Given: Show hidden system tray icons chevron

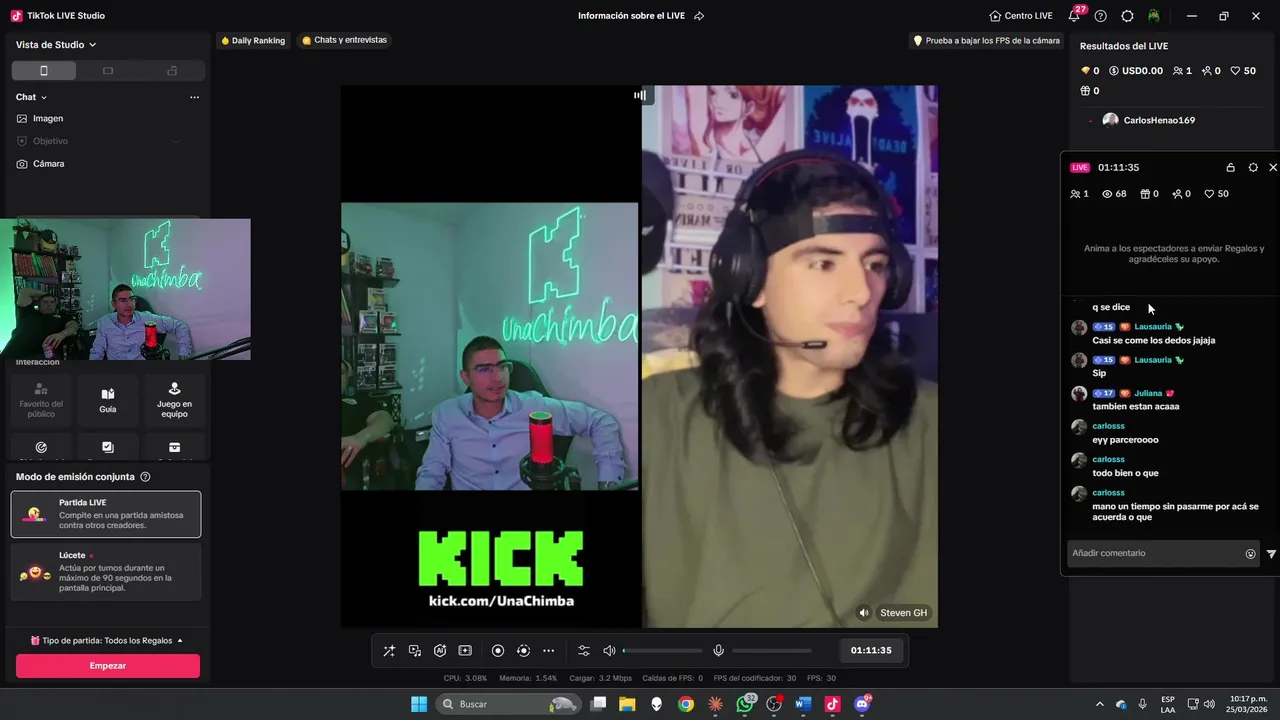Looking at the screenshot, I should tap(1100, 704).
